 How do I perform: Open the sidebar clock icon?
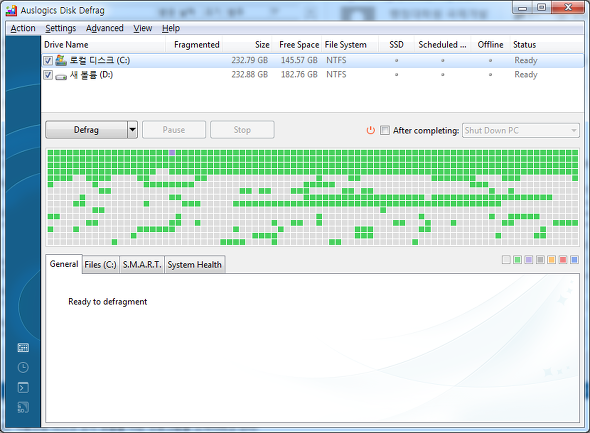(x=23, y=368)
